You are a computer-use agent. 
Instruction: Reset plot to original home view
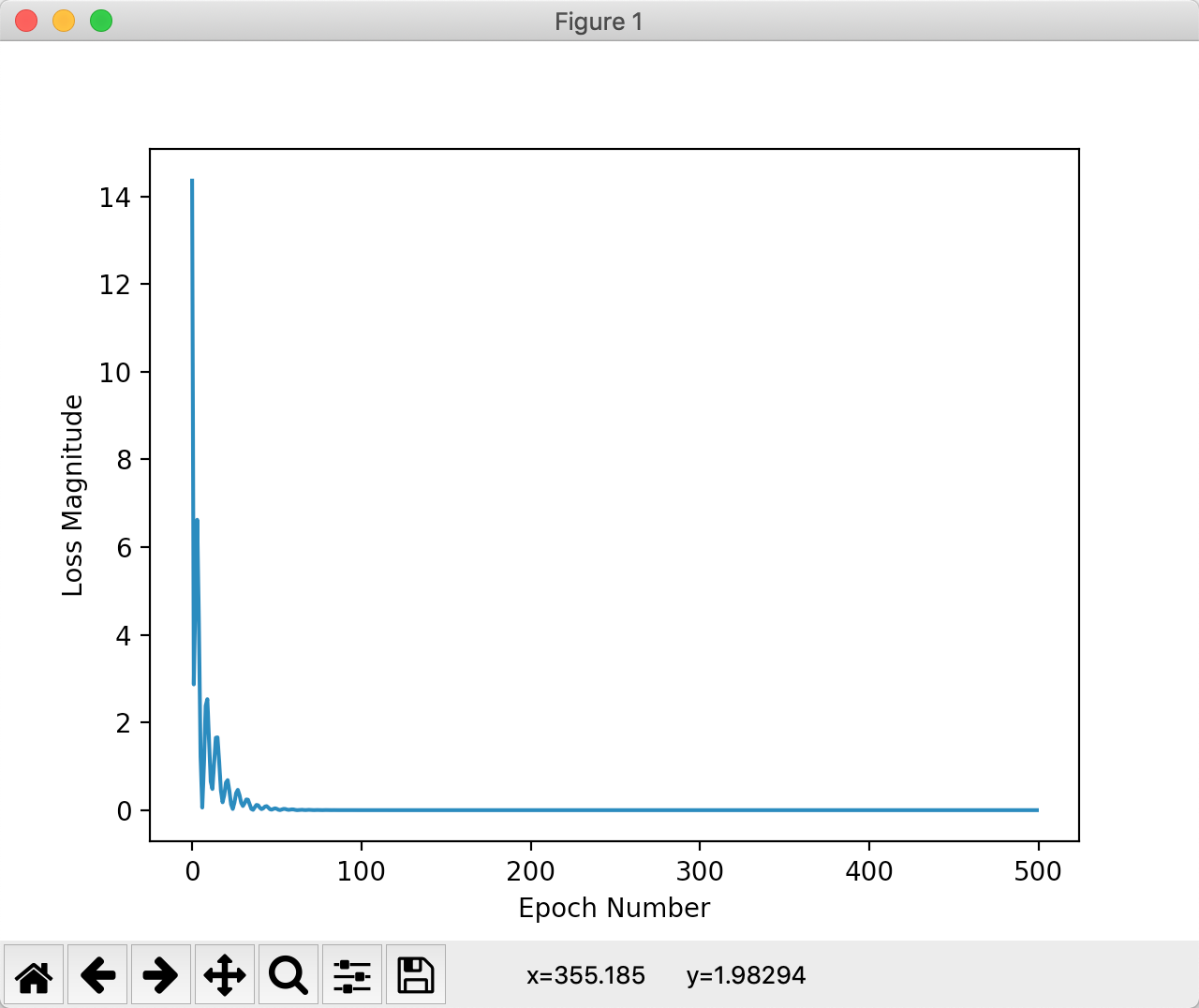35,975
